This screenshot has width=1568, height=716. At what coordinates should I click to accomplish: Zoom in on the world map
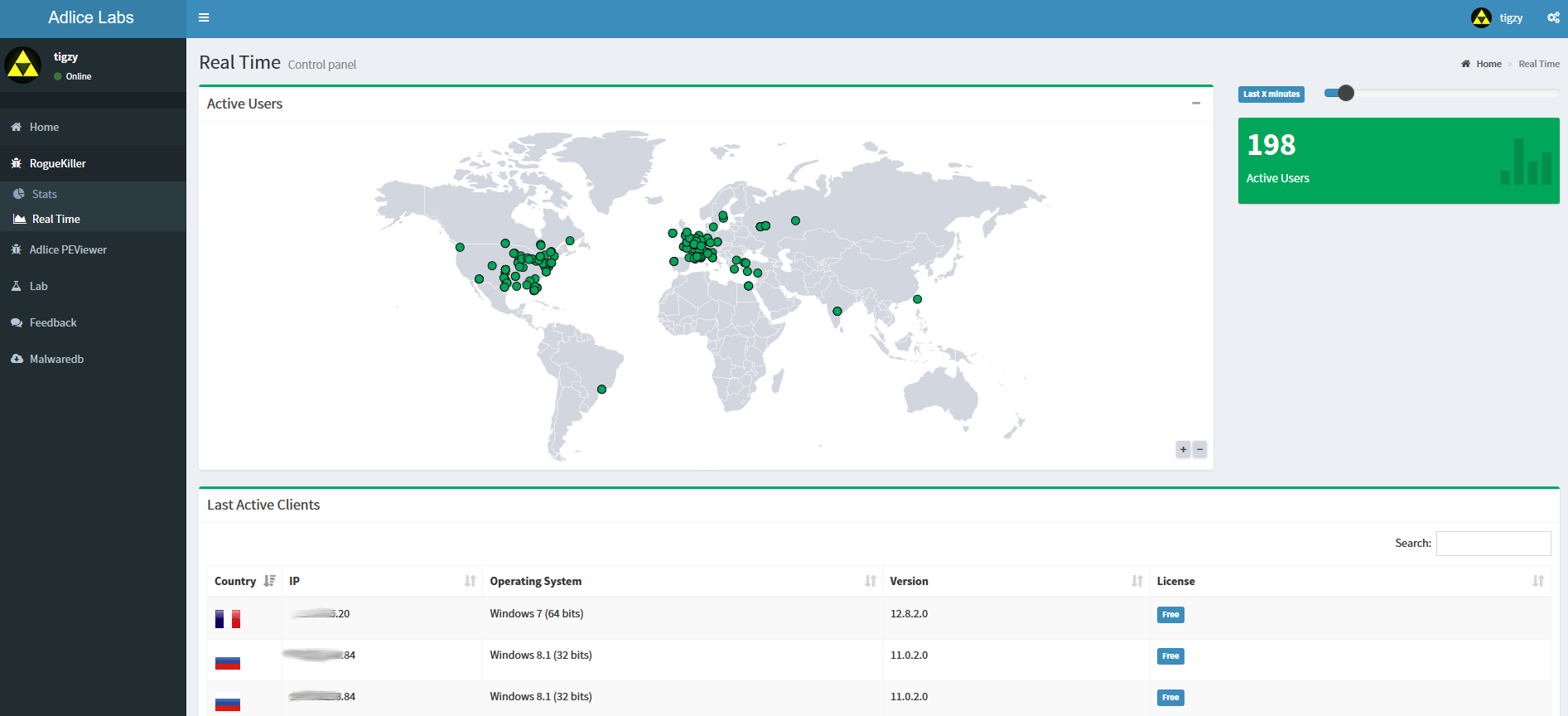pyautogui.click(x=1183, y=449)
